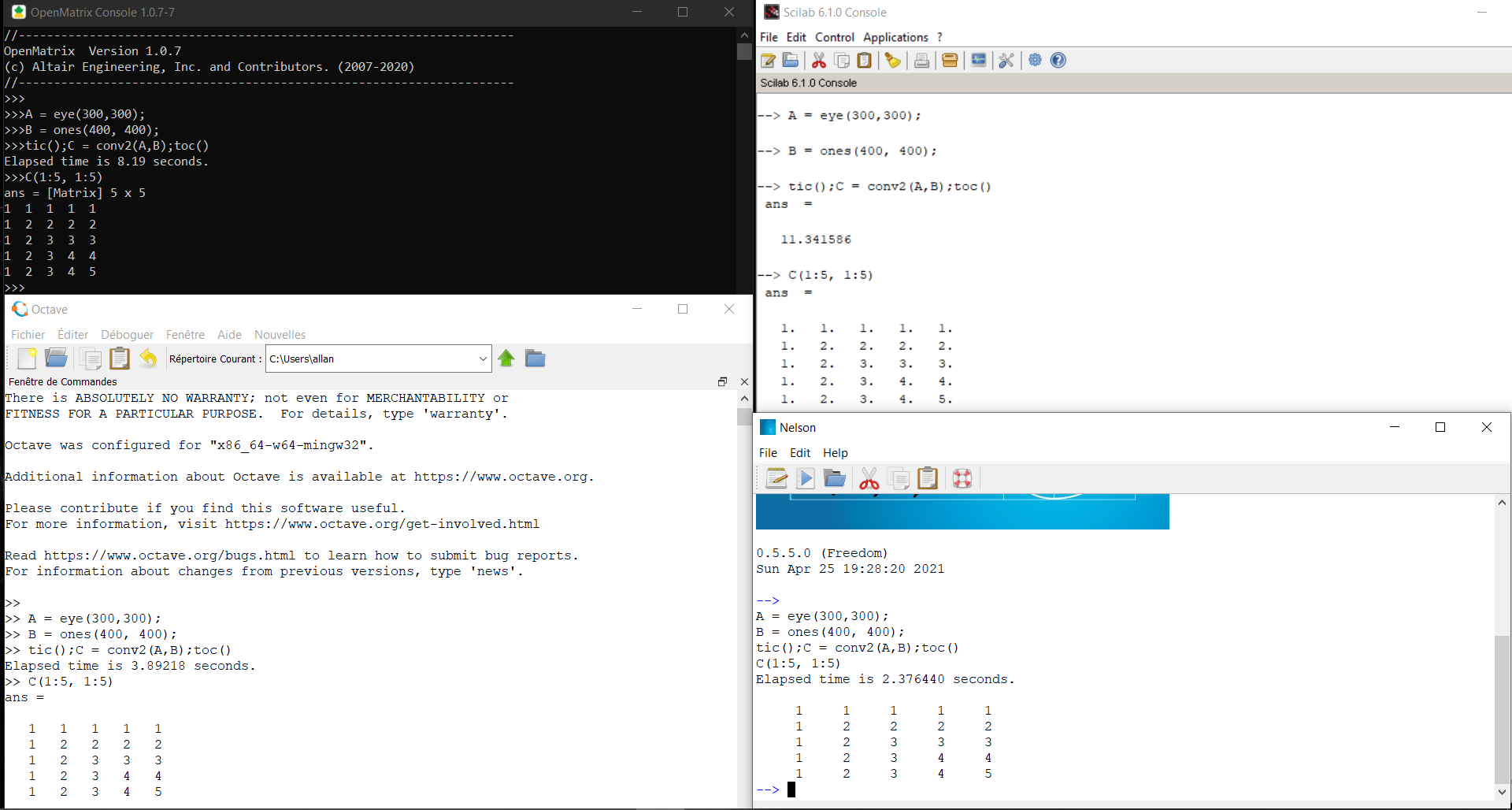Open the File menu in Scilab

pyautogui.click(x=769, y=37)
